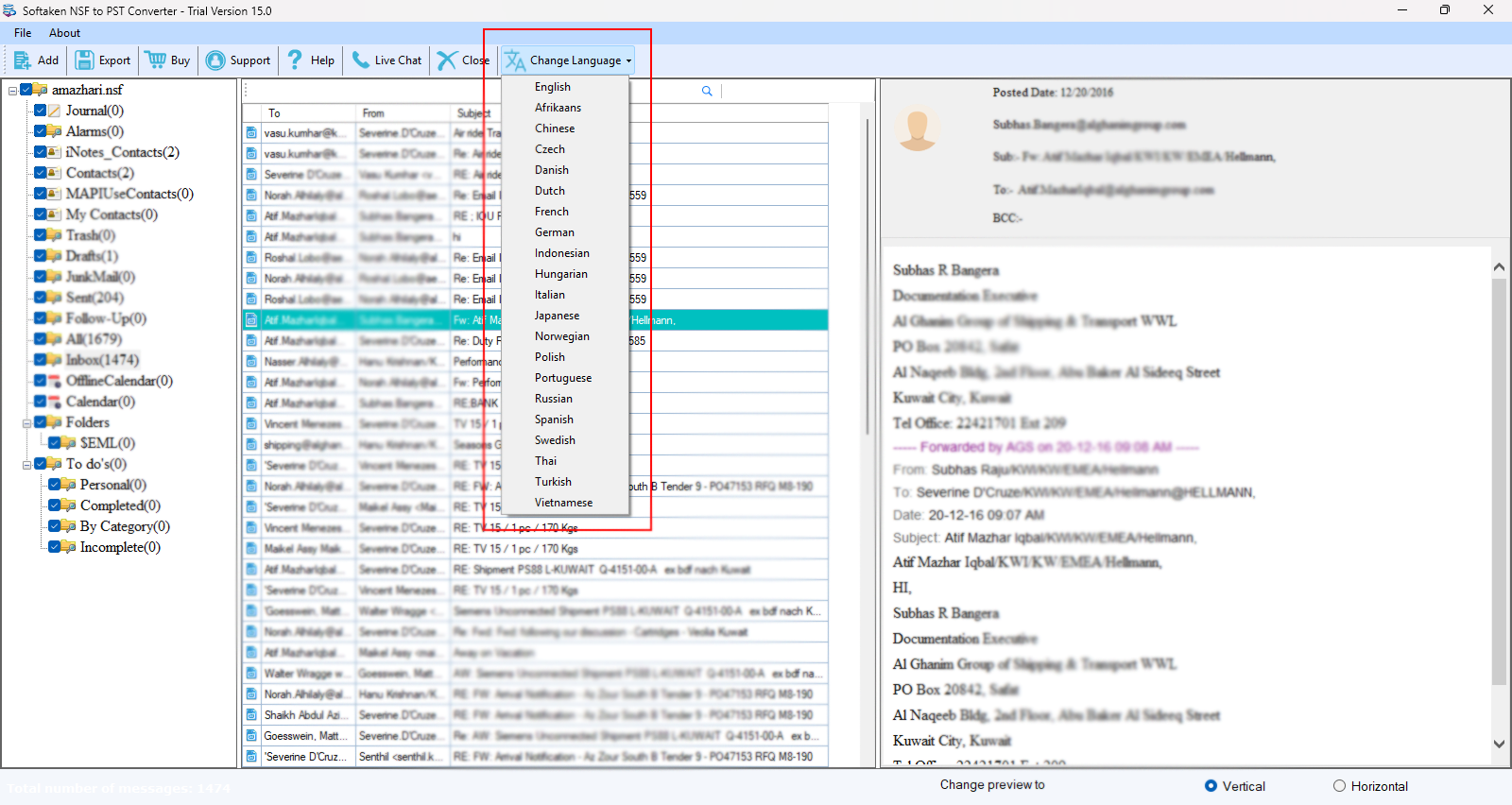Toggle the Alarms(0) checkbox
This screenshot has width=1512, height=805.
(x=40, y=131)
